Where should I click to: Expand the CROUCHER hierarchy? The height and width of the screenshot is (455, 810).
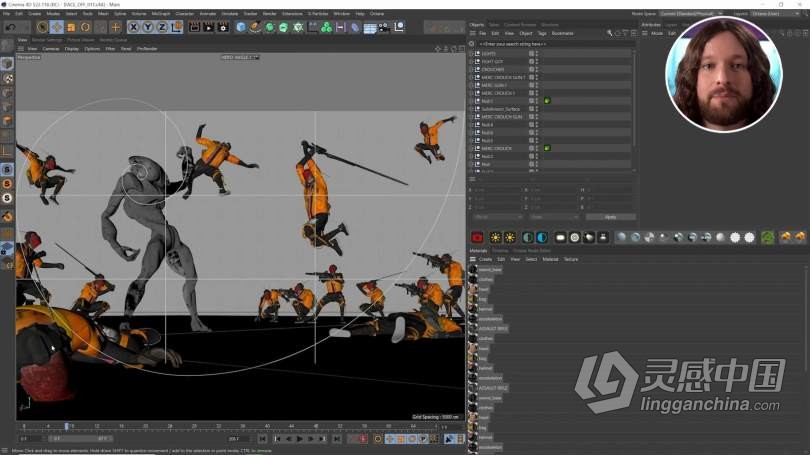[471, 69]
